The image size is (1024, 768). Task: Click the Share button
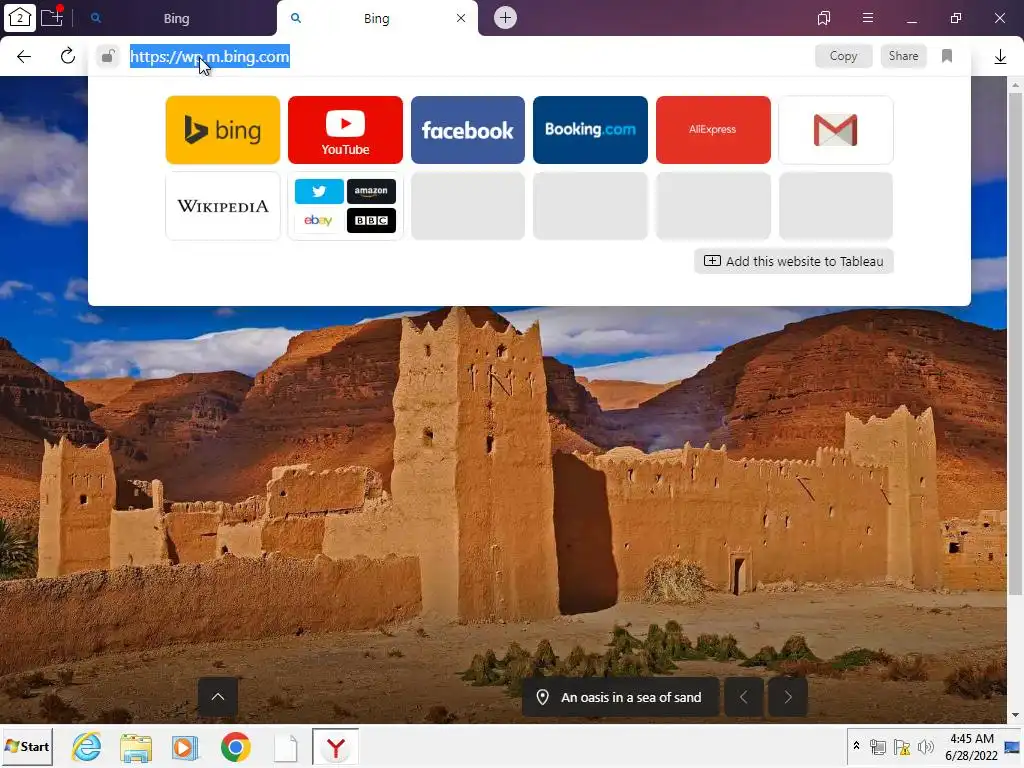[x=903, y=56]
